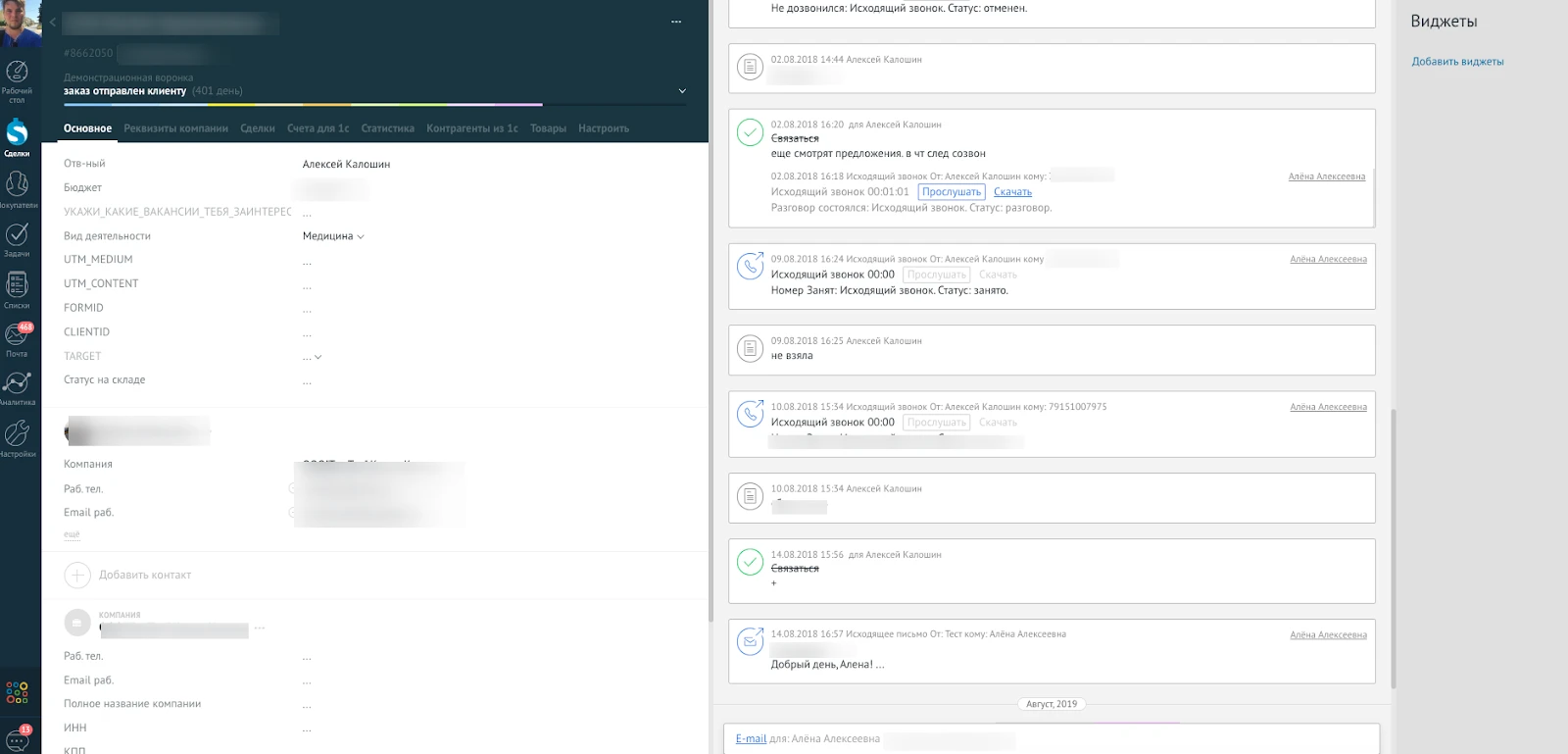The width and height of the screenshot is (1568, 754).
Task: Go to Задачи in the sidebar
Action: 17,235
